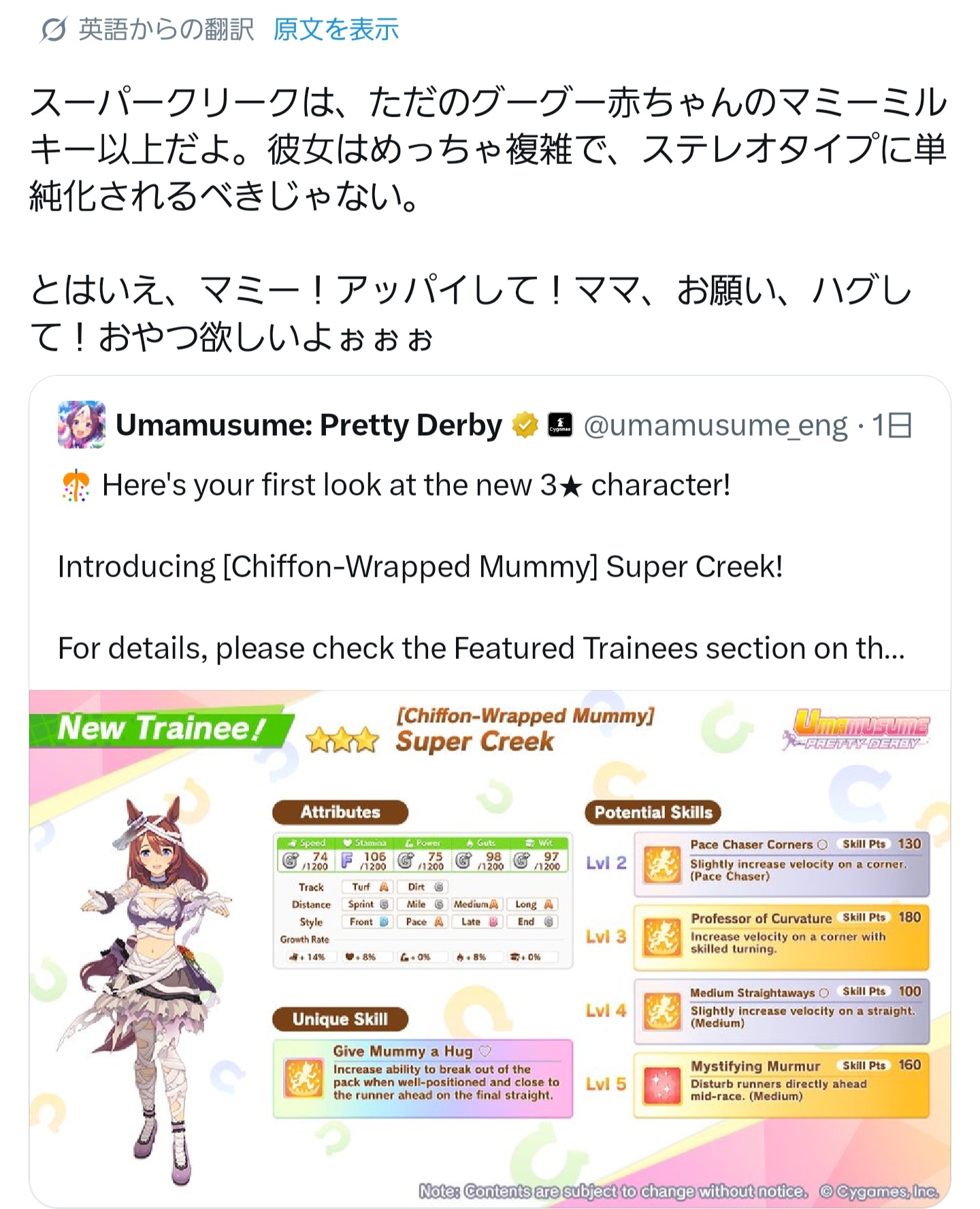Click the Mystifying Murmur skill icon

coord(662,1084)
